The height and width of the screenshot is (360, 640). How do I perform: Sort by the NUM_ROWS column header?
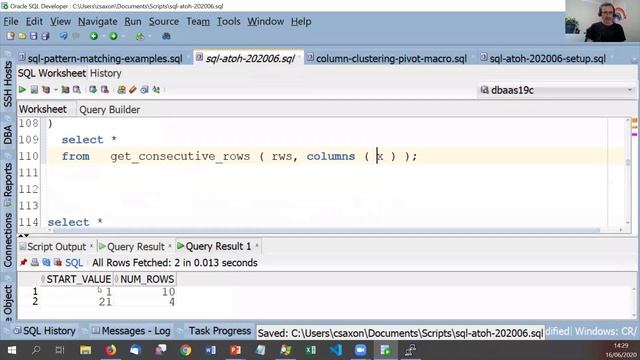[144, 279]
